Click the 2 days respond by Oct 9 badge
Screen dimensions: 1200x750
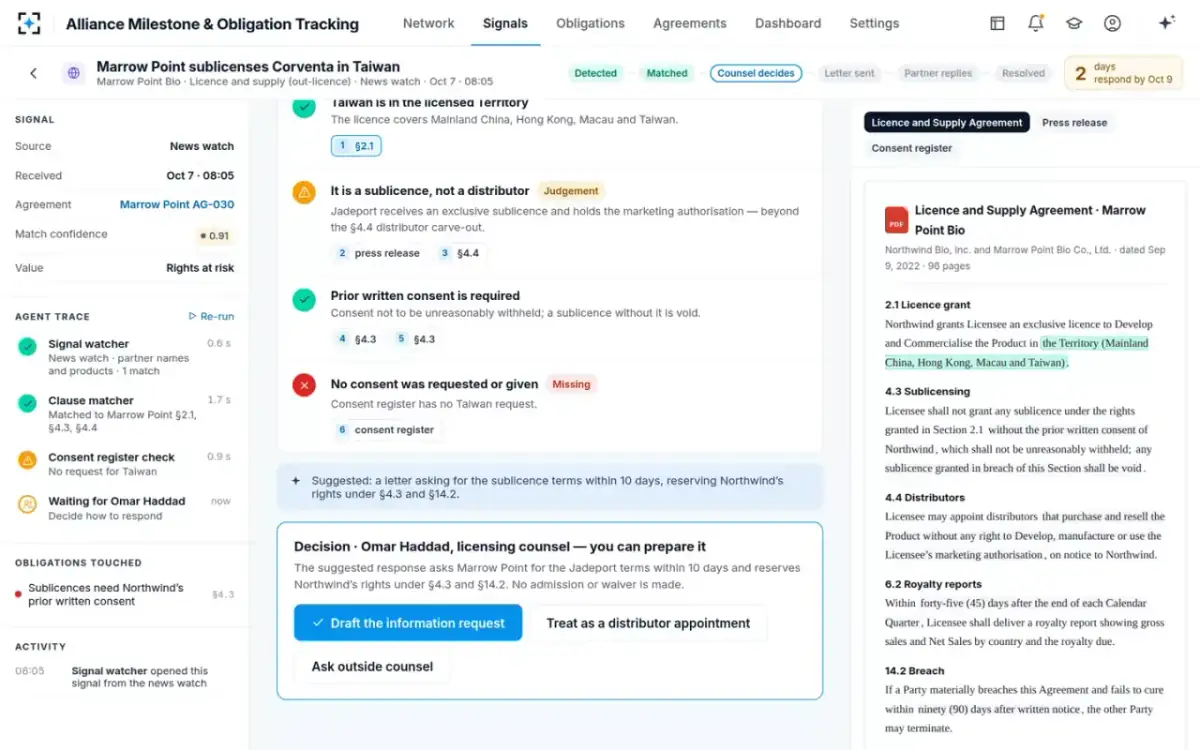coord(1123,73)
